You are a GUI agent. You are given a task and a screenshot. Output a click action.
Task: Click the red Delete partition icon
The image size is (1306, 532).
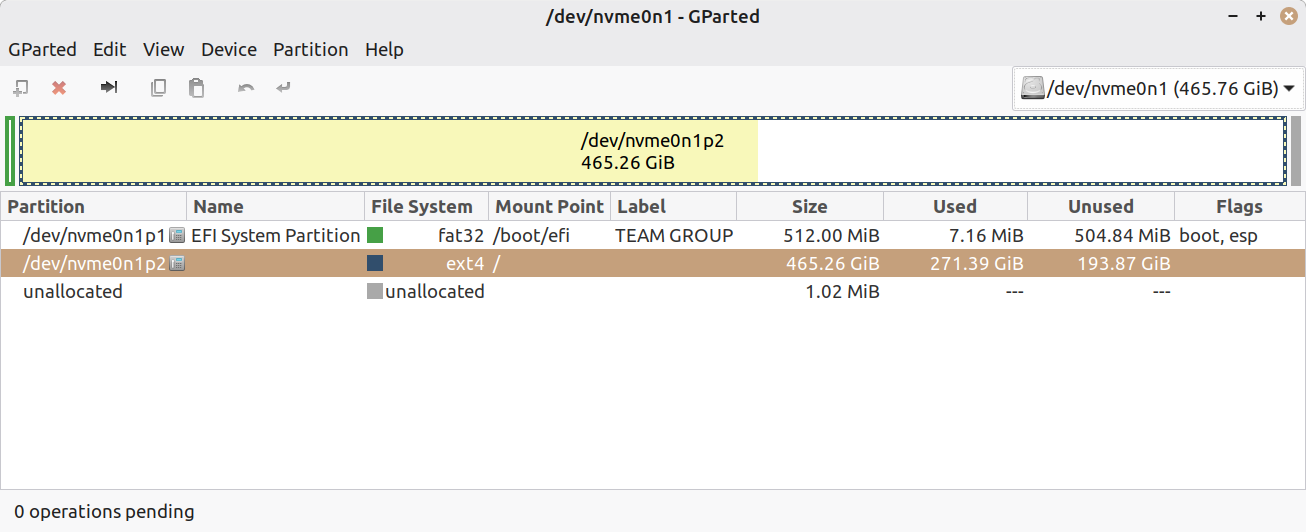tap(59, 88)
